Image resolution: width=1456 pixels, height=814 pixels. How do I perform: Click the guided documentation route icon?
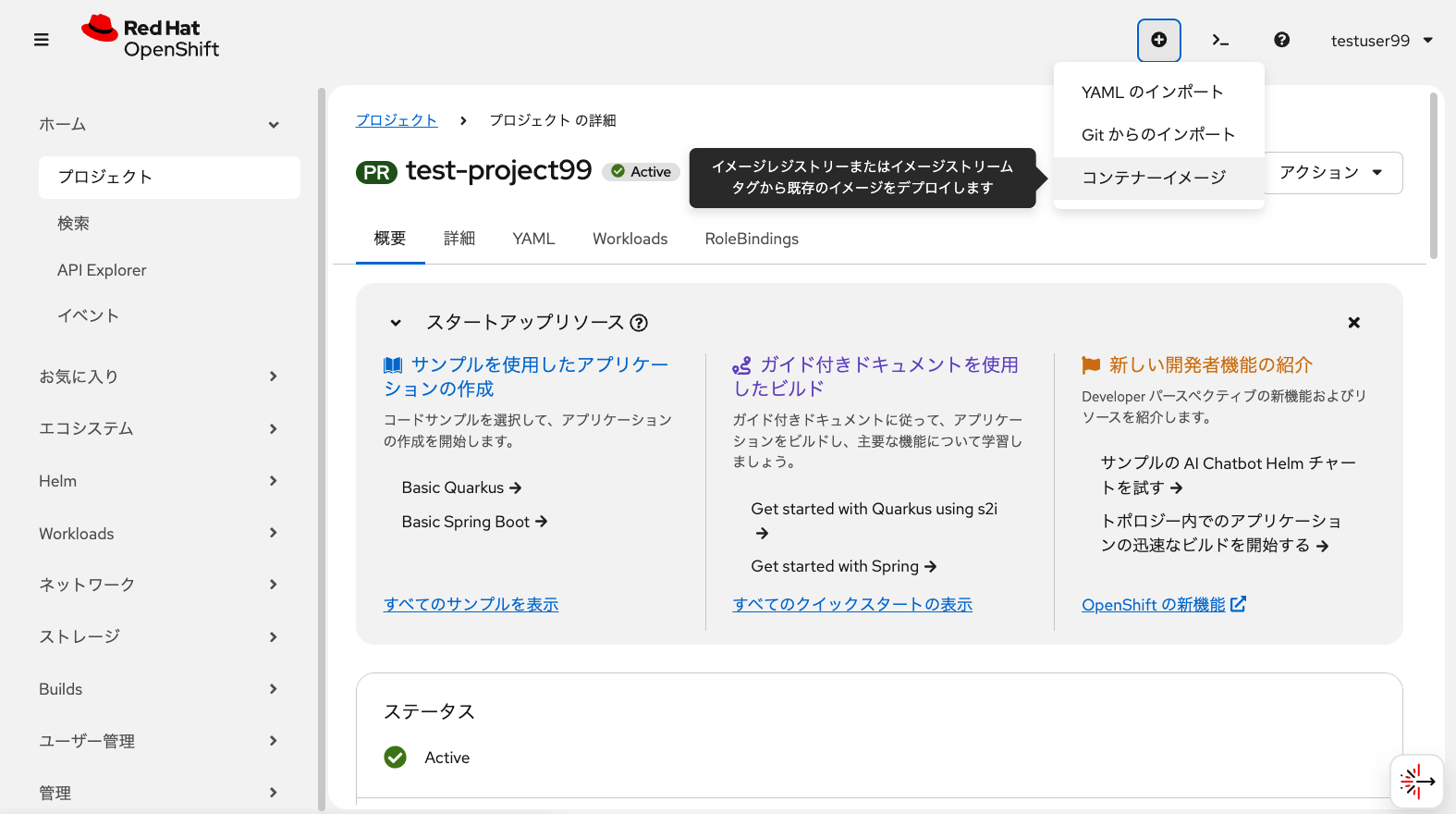[x=741, y=365]
